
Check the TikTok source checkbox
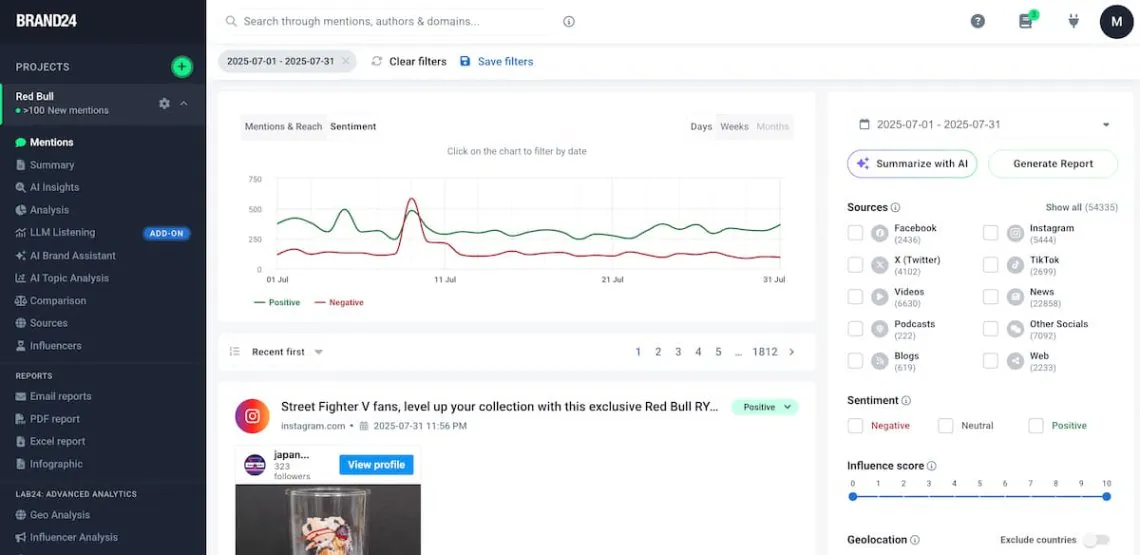(990, 265)
